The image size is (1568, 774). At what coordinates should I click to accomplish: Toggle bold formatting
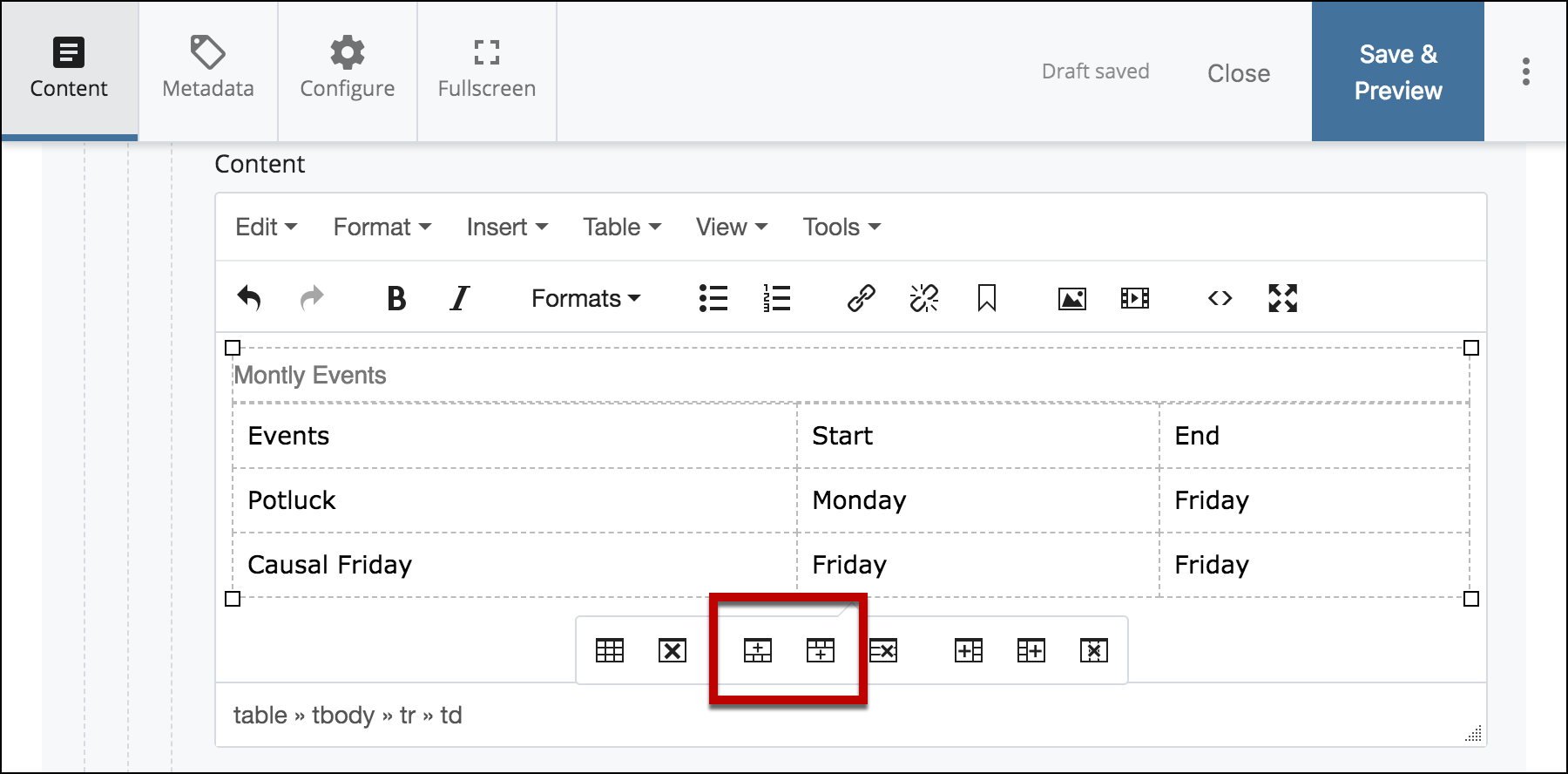396,298
